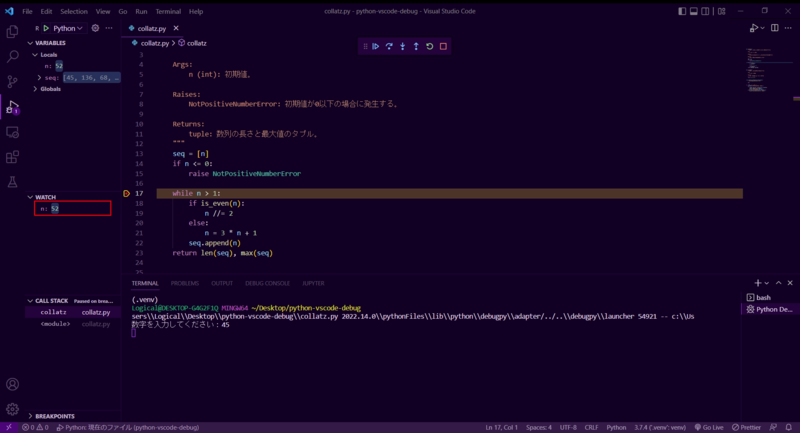Screen dimensions: 800x433
Task: Select the bash terminal entry
Action: click(x=769, y=297)
